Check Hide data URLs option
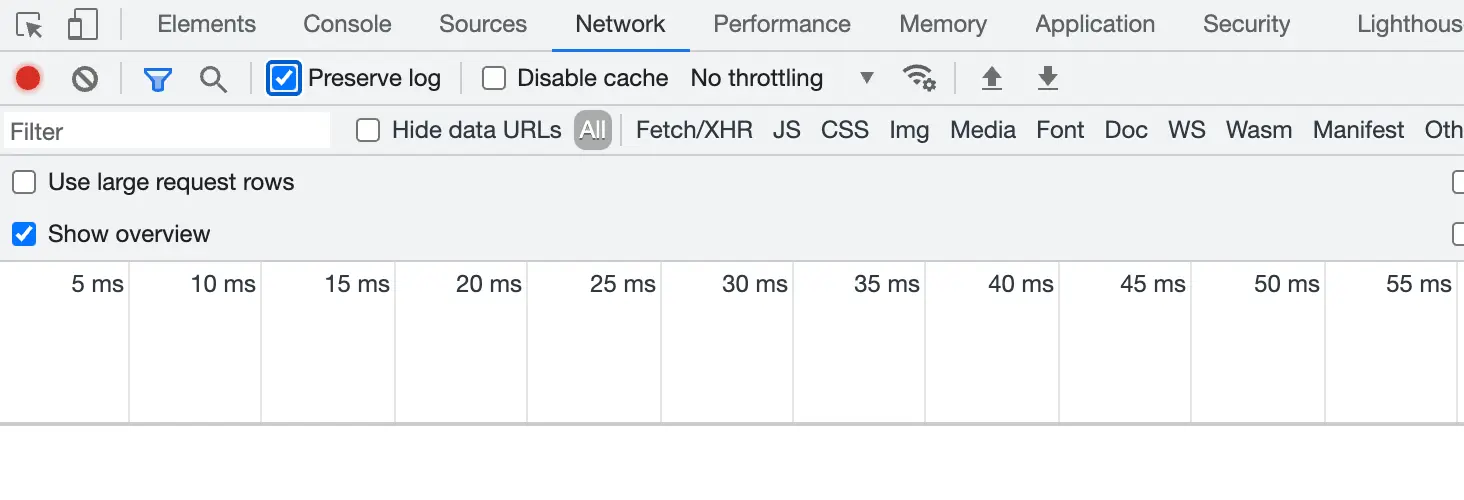 click(369, 130)
